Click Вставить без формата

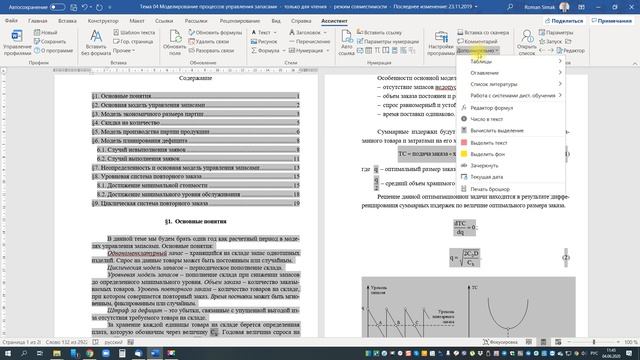tap(96, 42)
